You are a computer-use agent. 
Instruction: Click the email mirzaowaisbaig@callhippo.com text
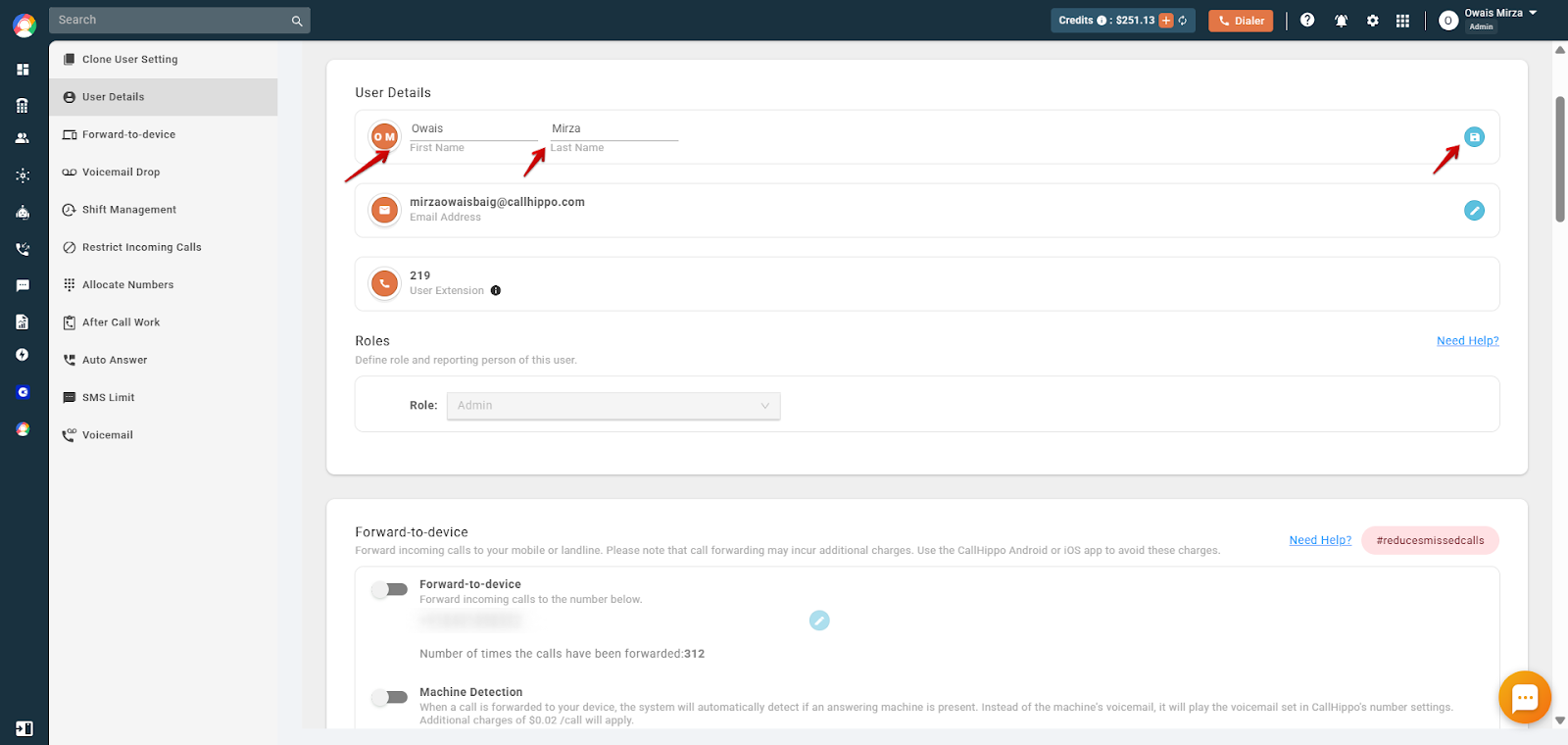497,202
